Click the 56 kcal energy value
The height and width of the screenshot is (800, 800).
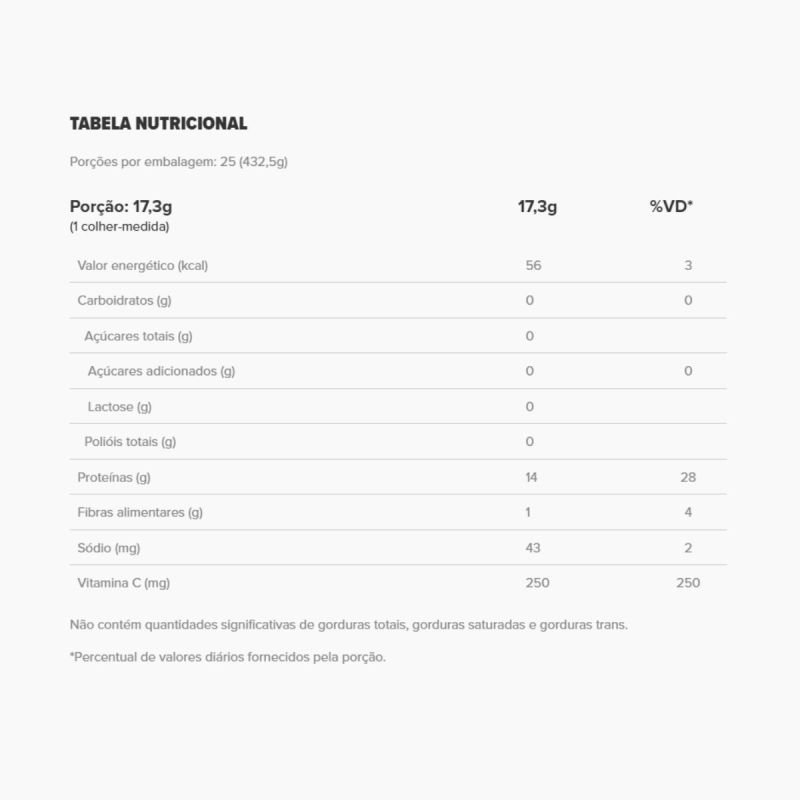(533, 266)
